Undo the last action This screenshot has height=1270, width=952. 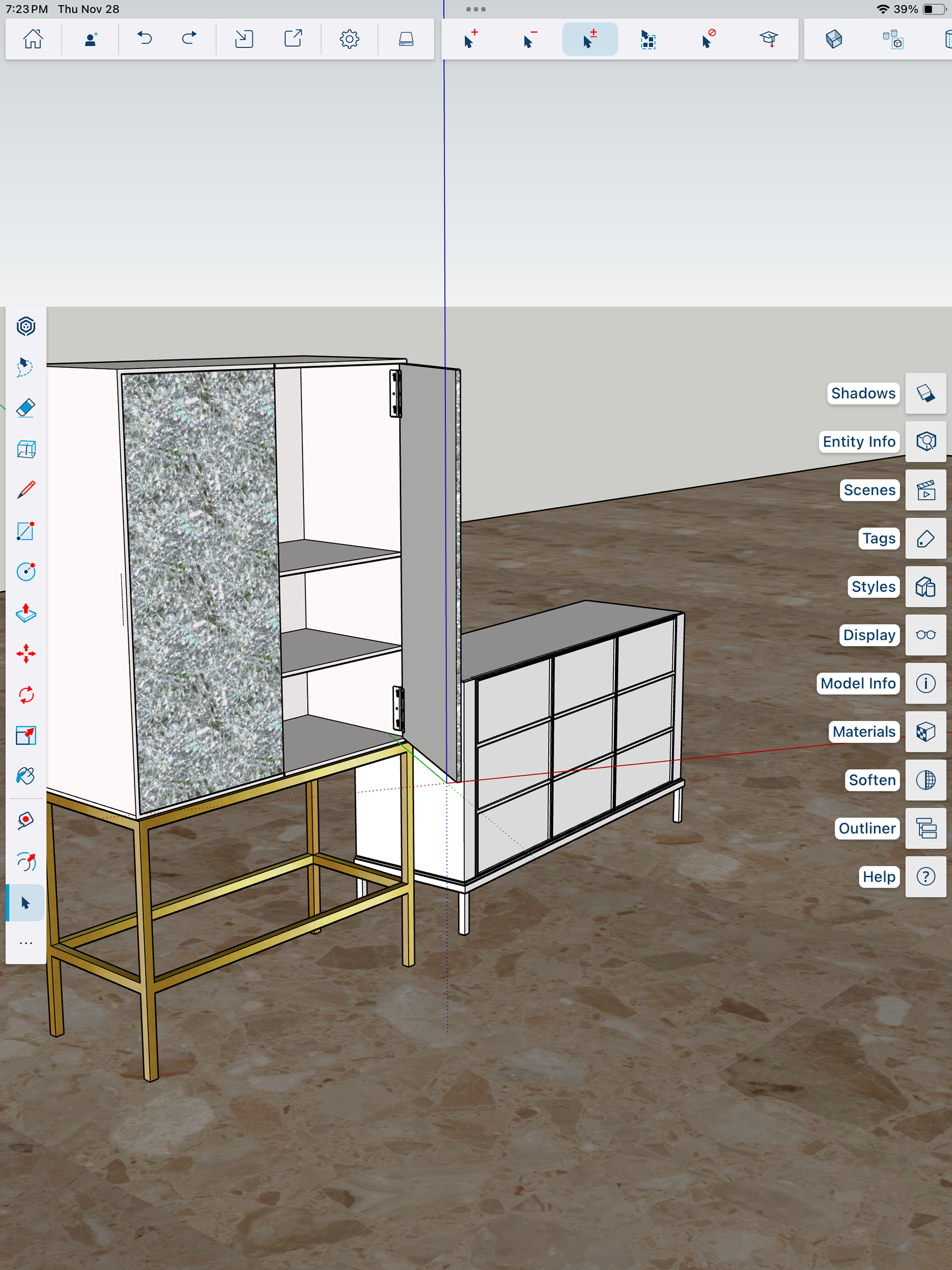tap(145, 39)
